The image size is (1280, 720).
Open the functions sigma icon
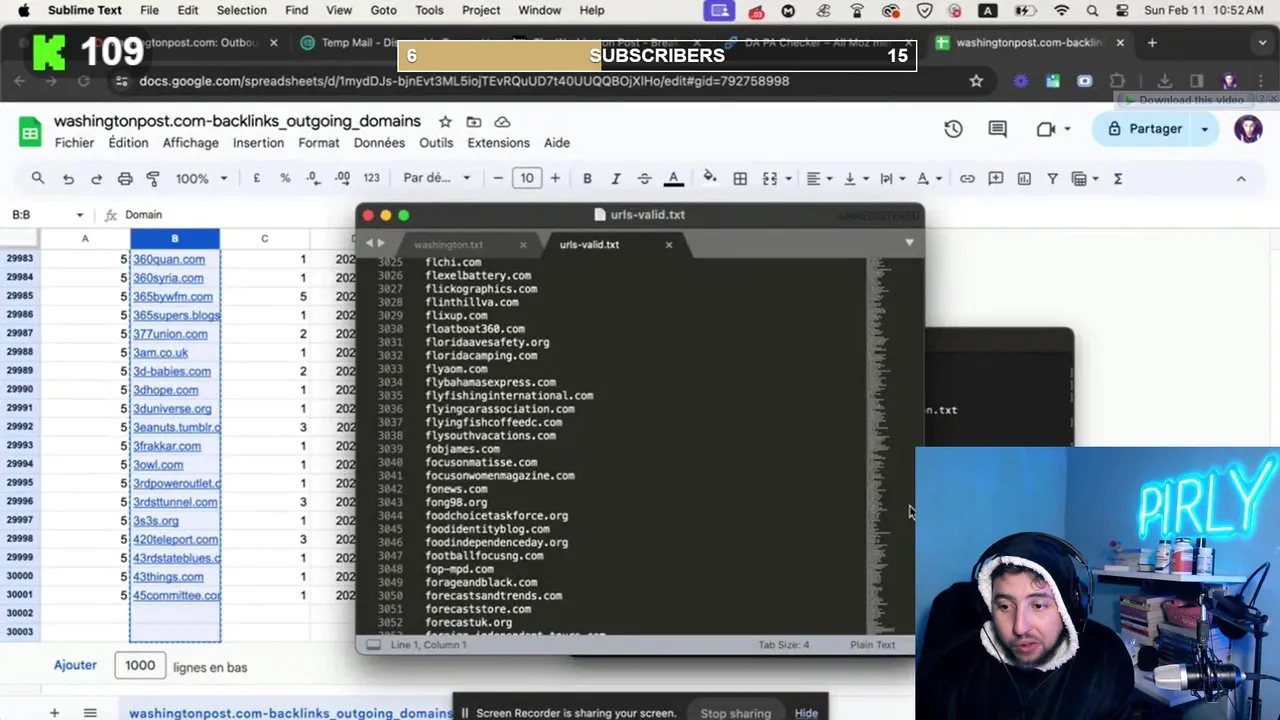point(1118,178)
